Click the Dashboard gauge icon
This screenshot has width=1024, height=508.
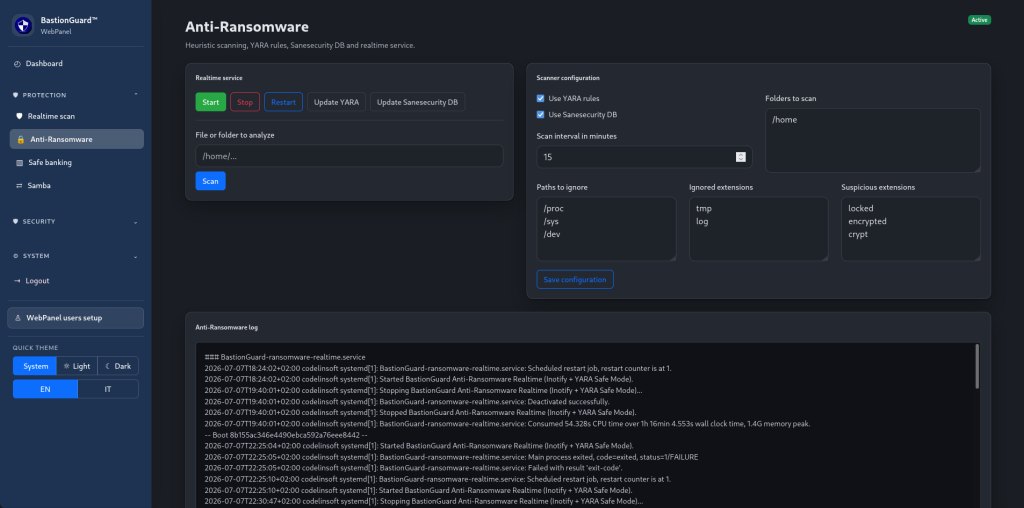[17, 64]
